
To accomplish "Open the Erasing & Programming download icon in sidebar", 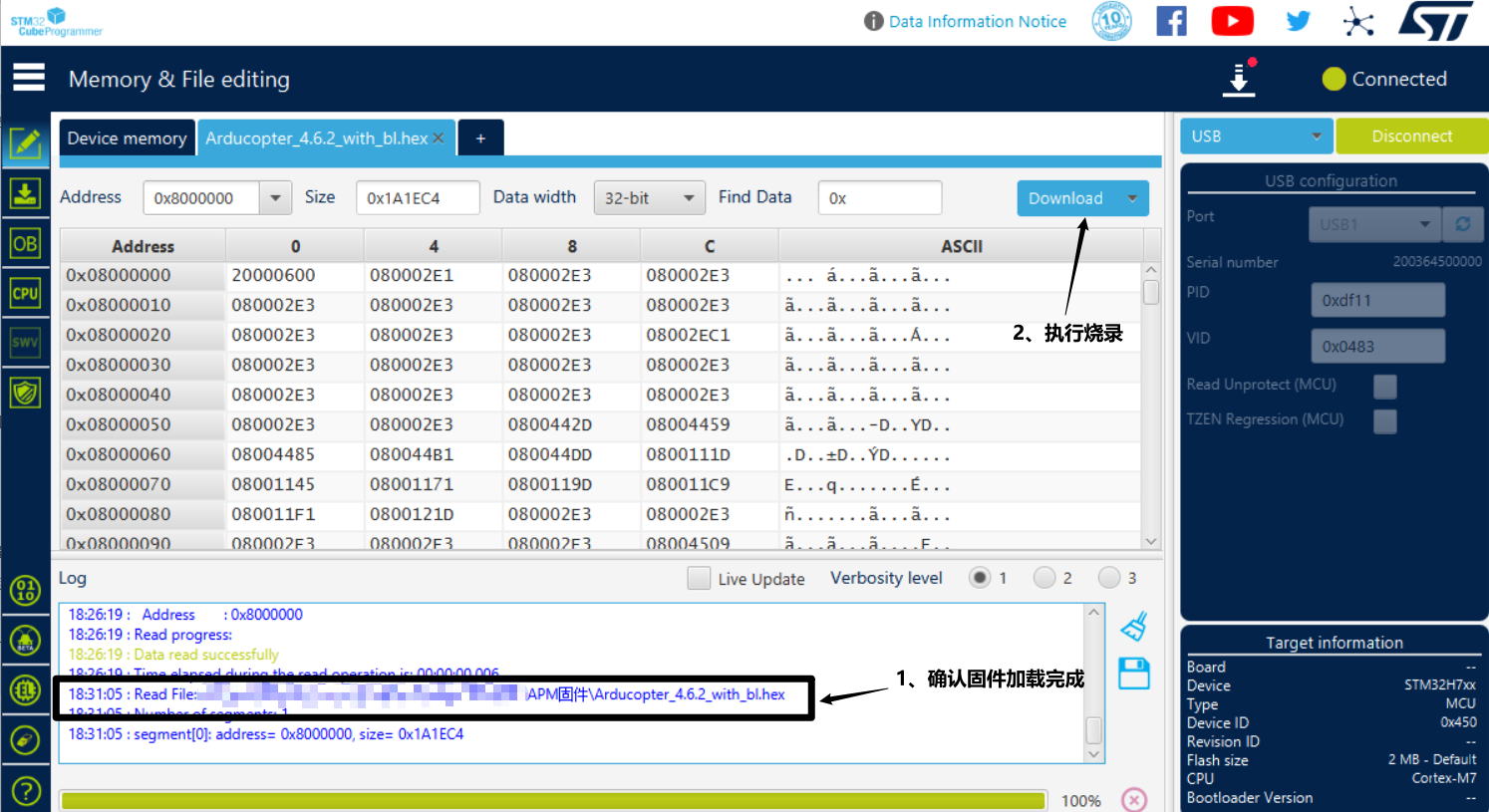I will (x=25, y=193).
